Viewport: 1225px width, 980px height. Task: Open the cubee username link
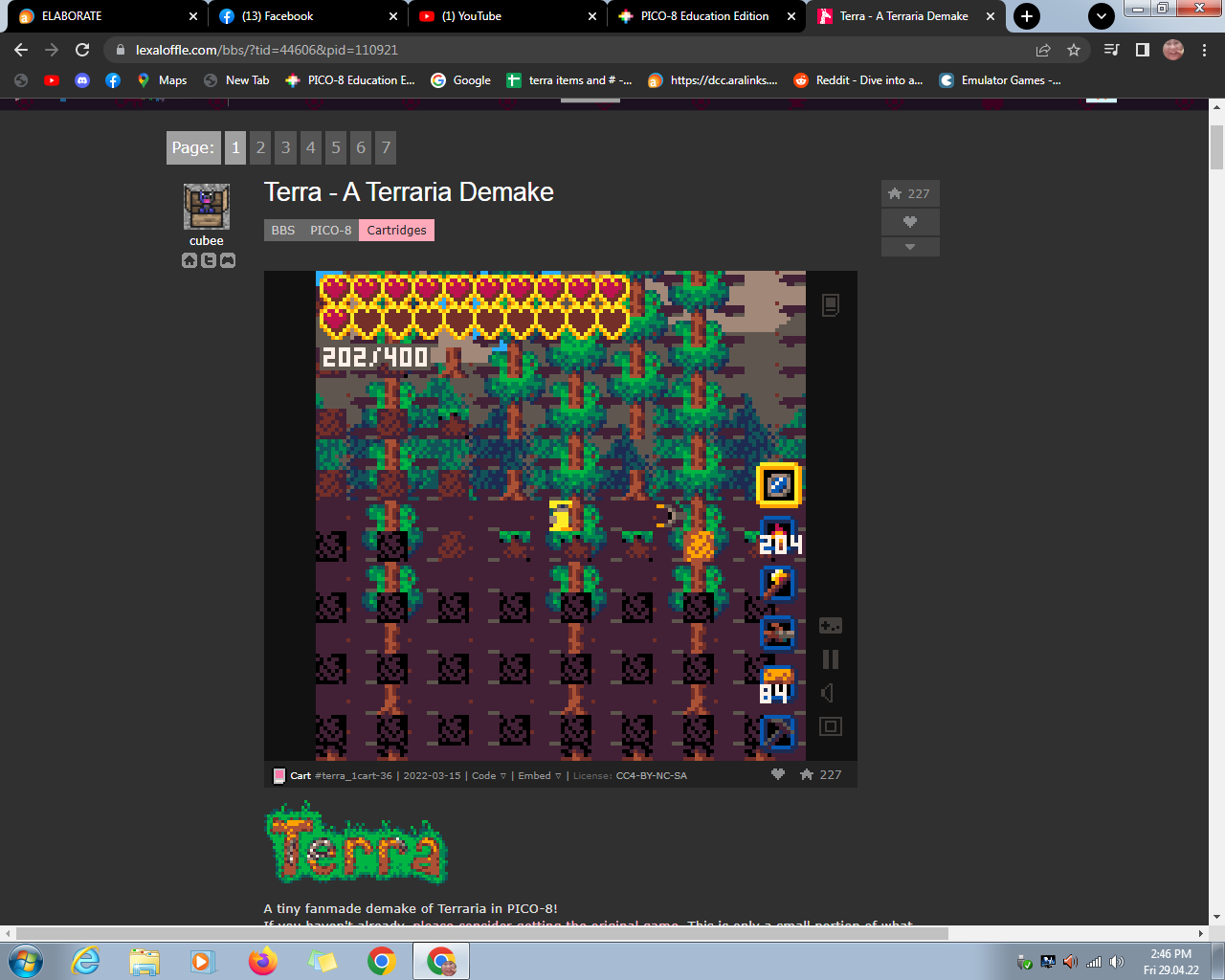tap(206, 241)
